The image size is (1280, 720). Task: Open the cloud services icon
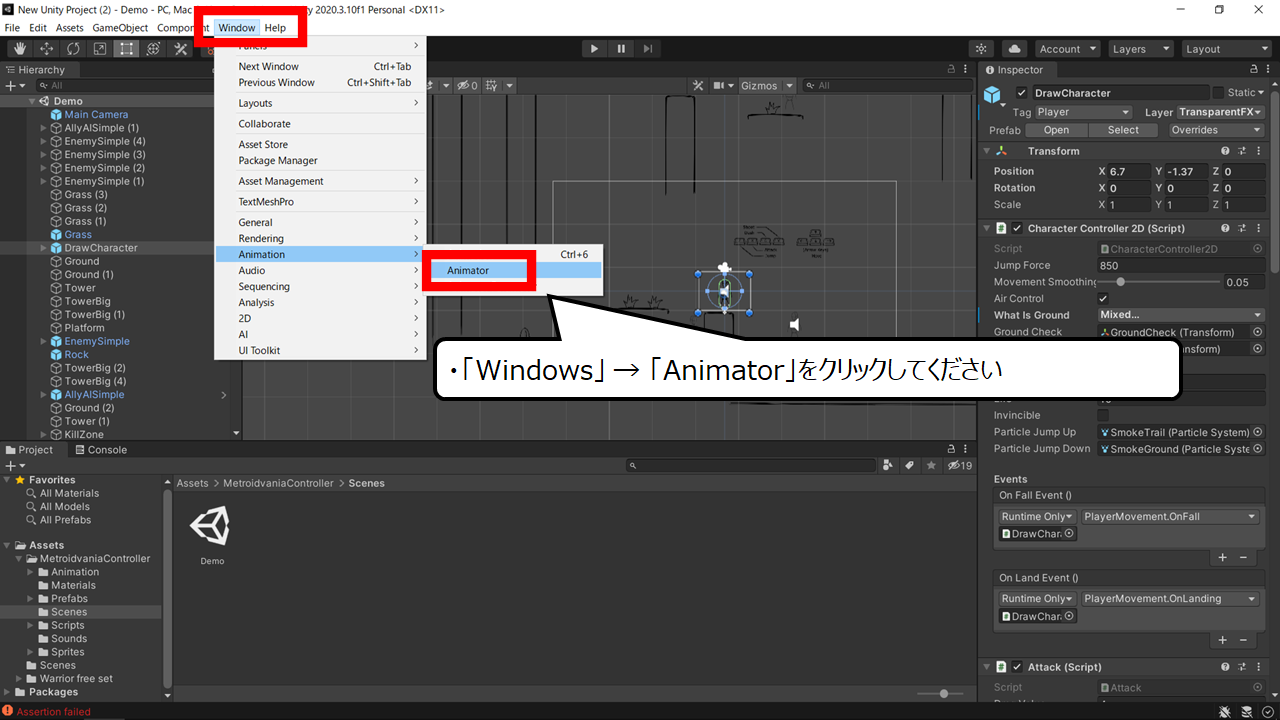tap(1014, 49)
